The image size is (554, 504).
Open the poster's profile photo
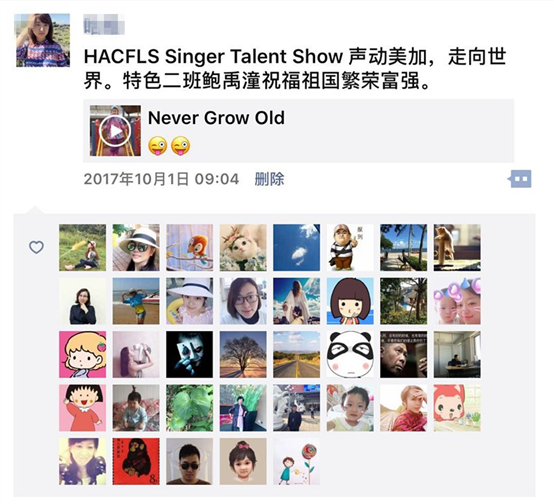43,40
